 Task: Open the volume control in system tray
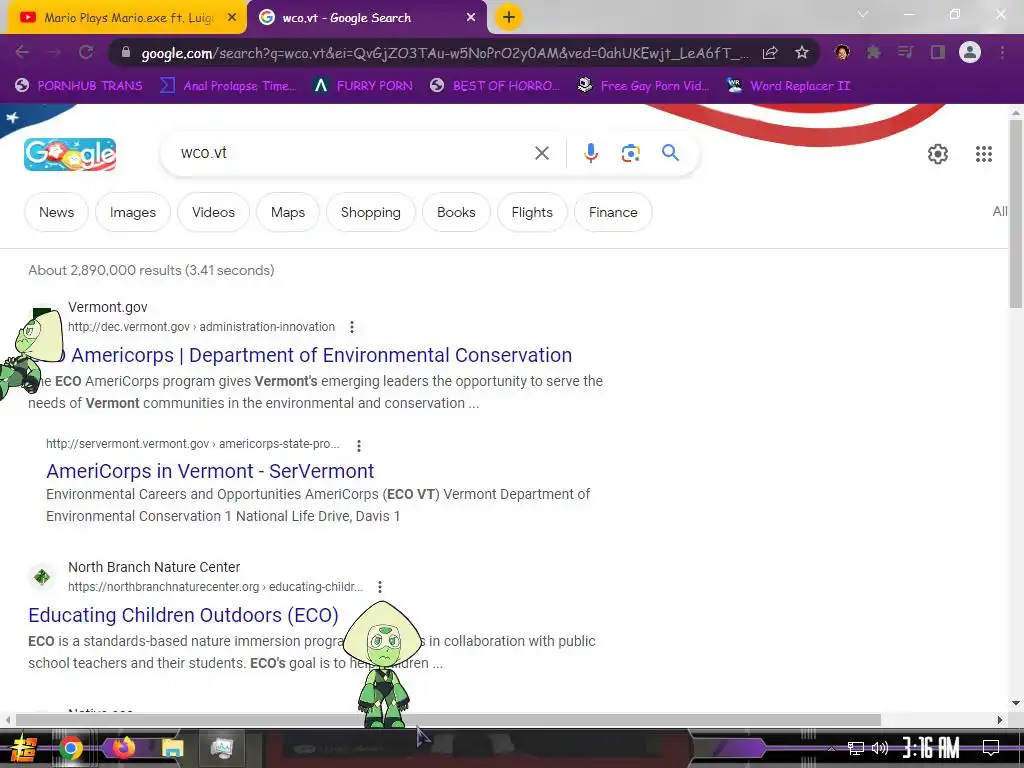[880, 748]
